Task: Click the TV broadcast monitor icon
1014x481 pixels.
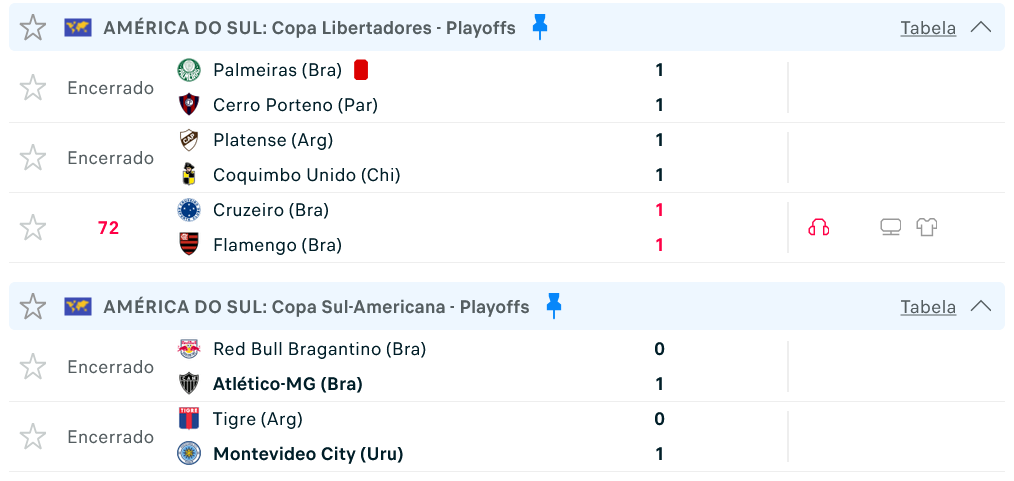Action: [x=890, y=228]
